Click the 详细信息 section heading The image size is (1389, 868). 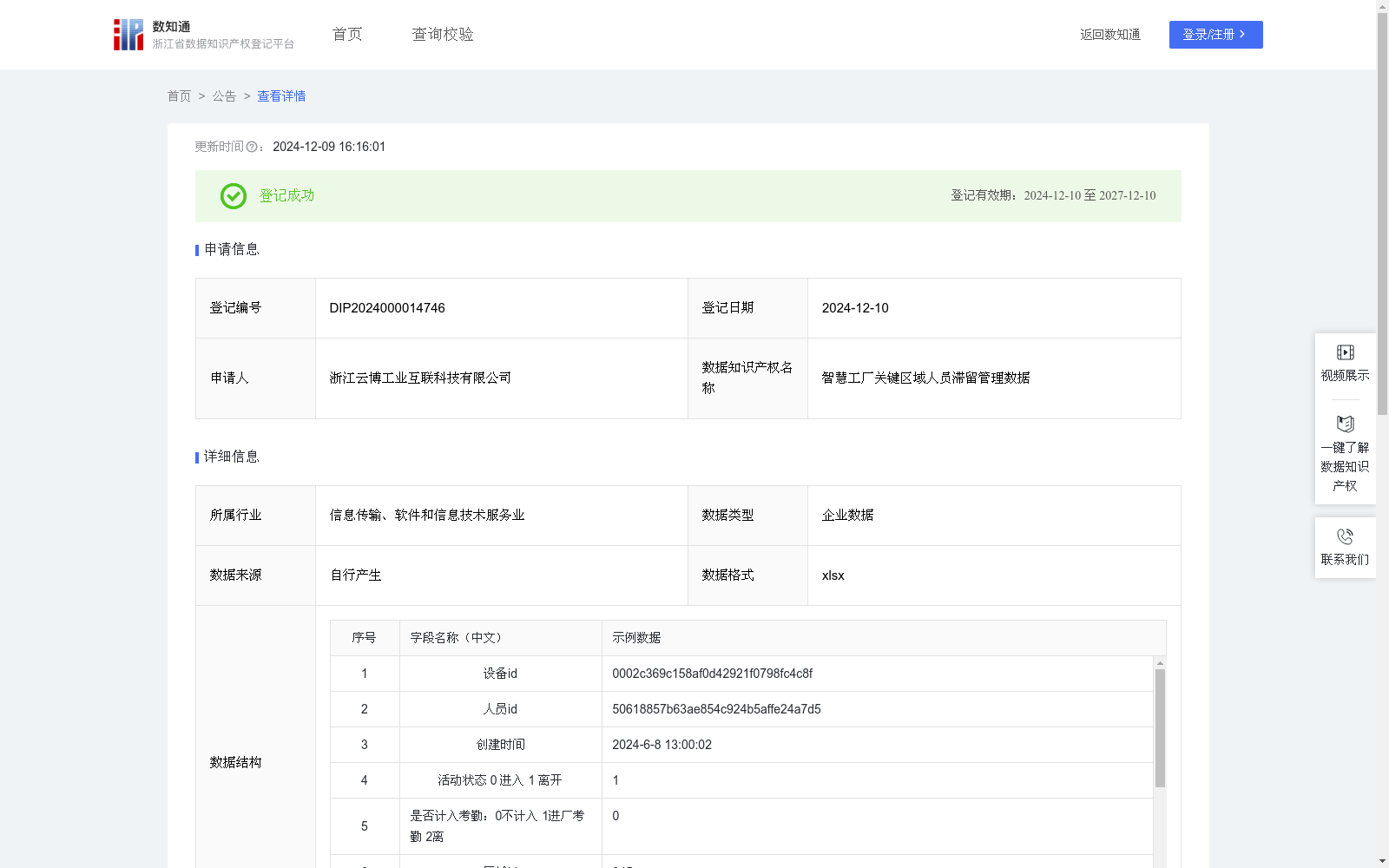[x=231, y=457]
